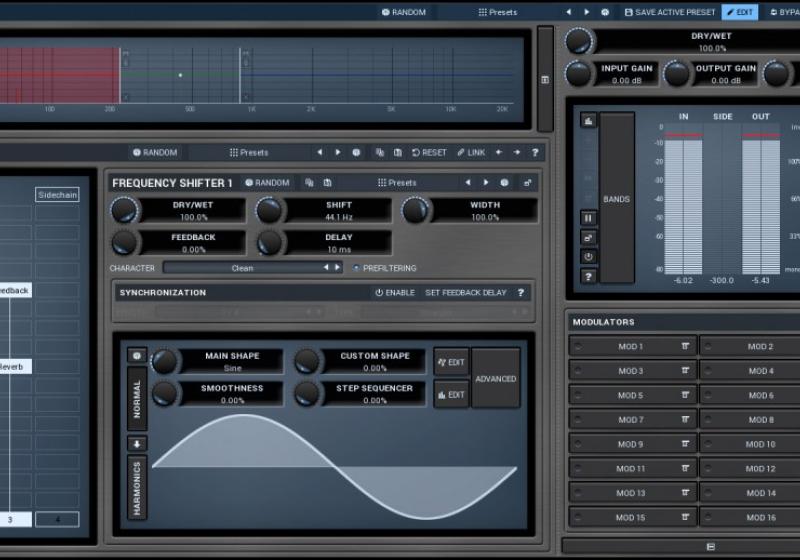This screenshot has width=800, height=560.
Task: Open the Frequency Shifter 1 Presets list
Action: [x=396, y=183]
